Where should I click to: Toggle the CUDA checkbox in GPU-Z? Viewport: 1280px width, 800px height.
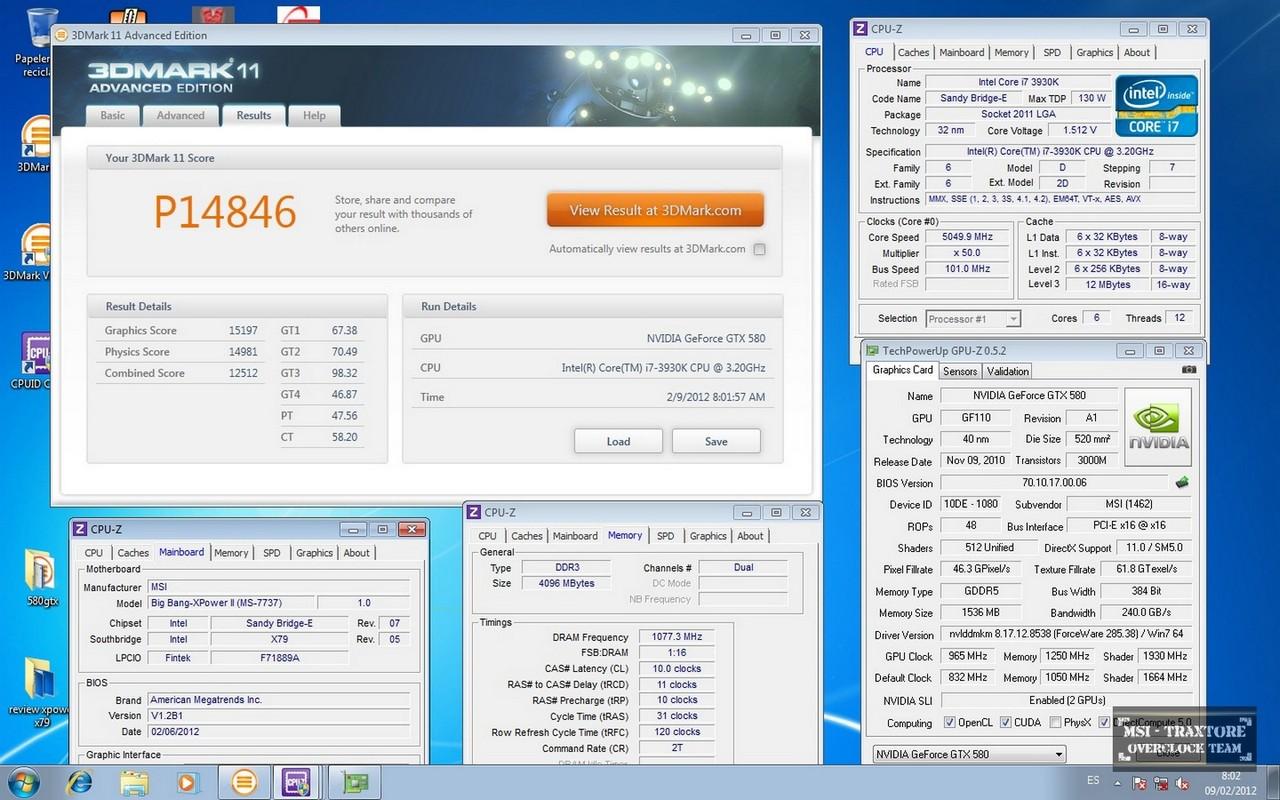click(1005, 723)
